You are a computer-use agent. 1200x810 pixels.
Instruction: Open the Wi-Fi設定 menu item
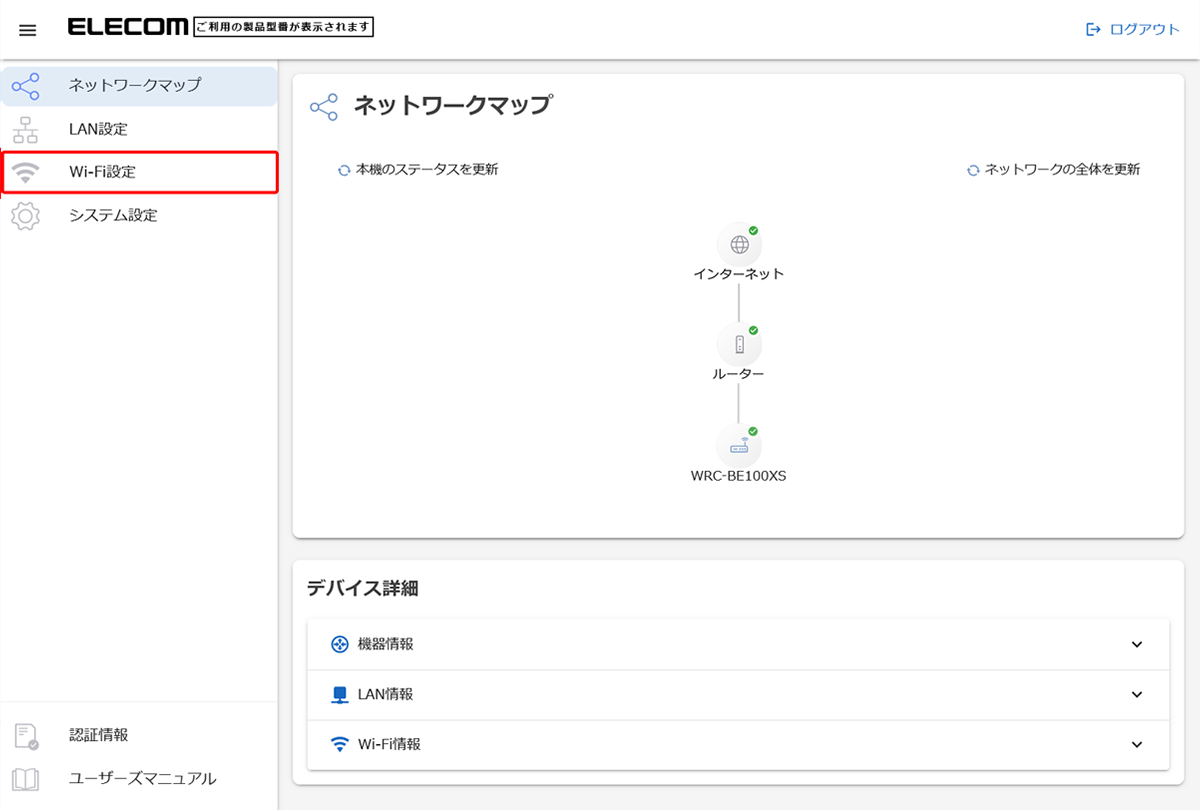click(103, 172)
